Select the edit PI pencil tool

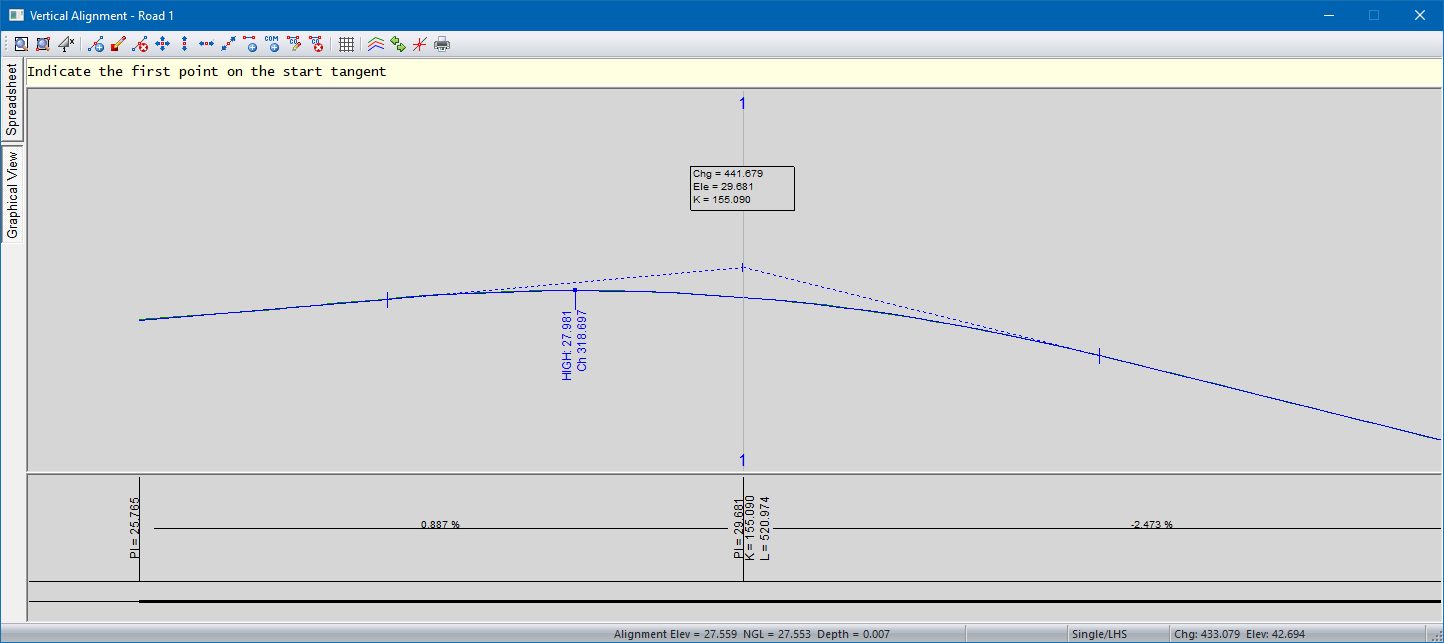pyautogui.click(x=118, y=44)
